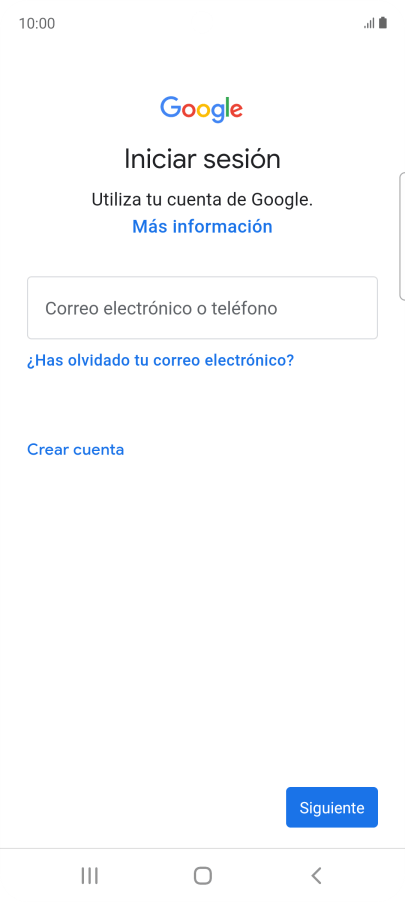Click the lowercase blue g in Google logo
This screenshot has height=902, width=405.
click(217, 113)
